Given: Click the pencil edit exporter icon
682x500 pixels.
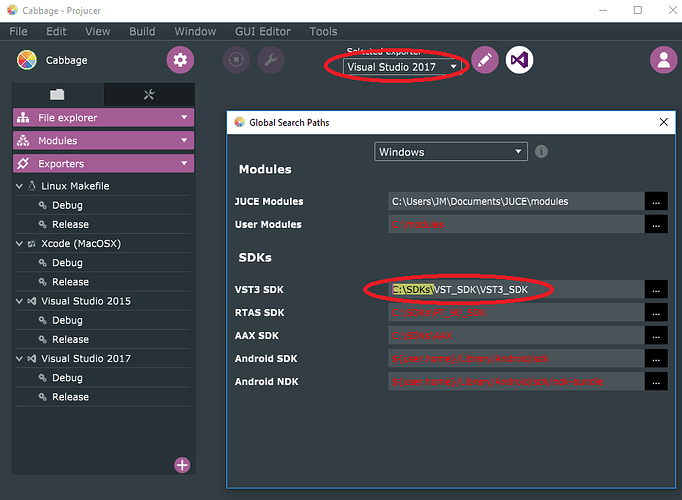Looking at the screenshot, I should (485, 60).
